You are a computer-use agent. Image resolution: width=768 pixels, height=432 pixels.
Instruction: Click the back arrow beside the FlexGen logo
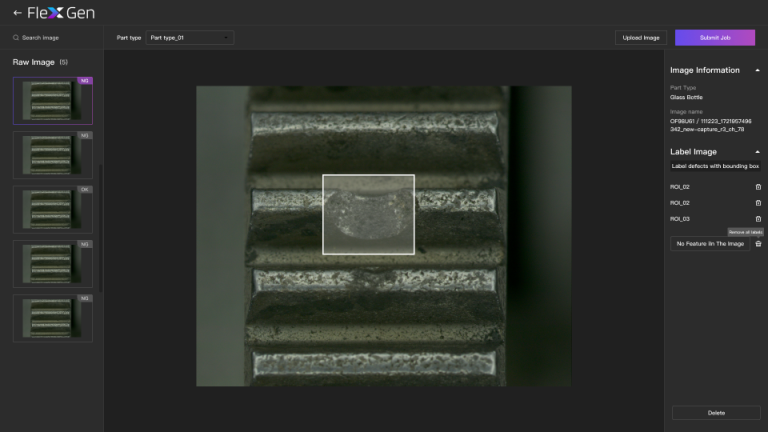click(x=17, y=13)
